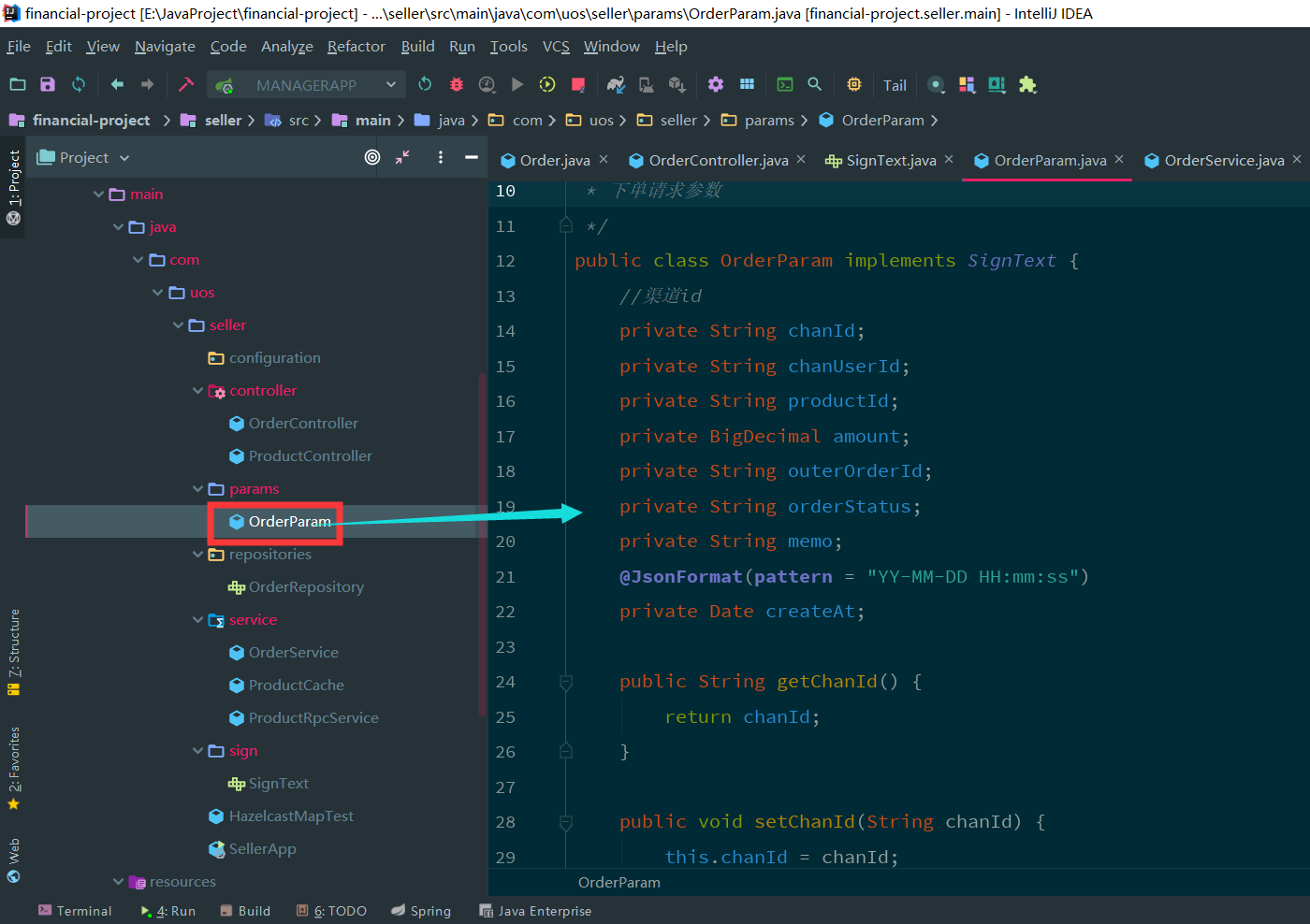This screenshot has width=1310, height=924.
Task: Click the locate target icon in Project panel
Action: coord(372,157)
